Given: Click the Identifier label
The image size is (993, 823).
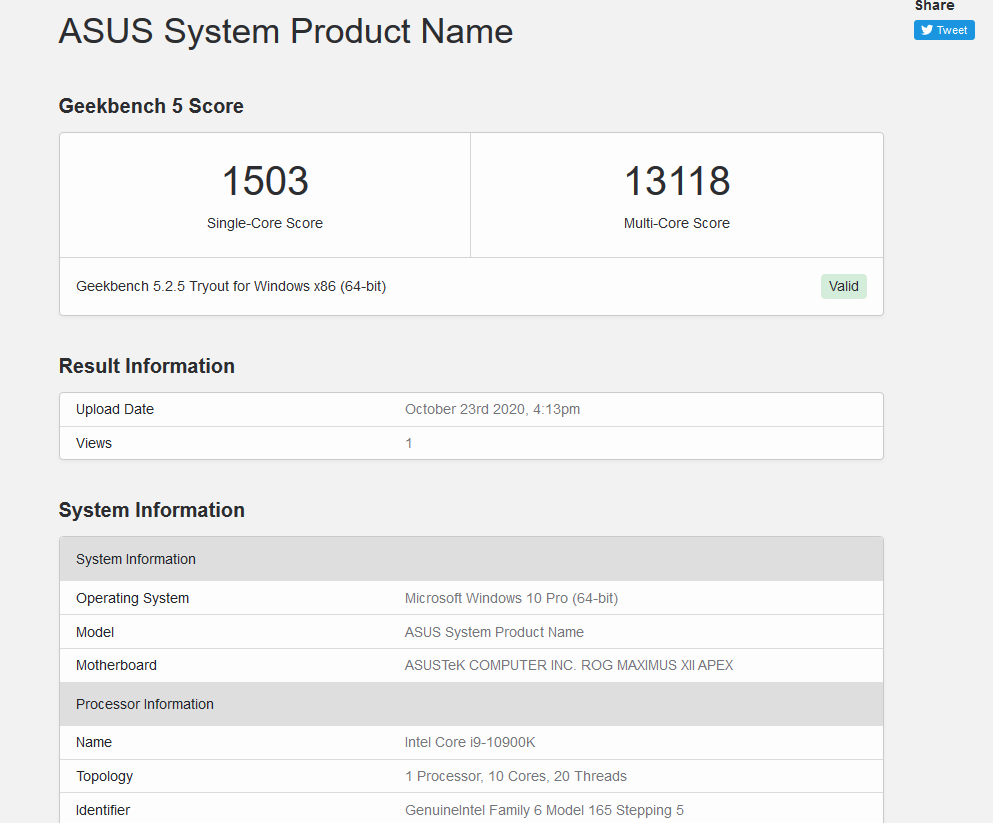Looking at the screenshot, I should pos(103,810).
